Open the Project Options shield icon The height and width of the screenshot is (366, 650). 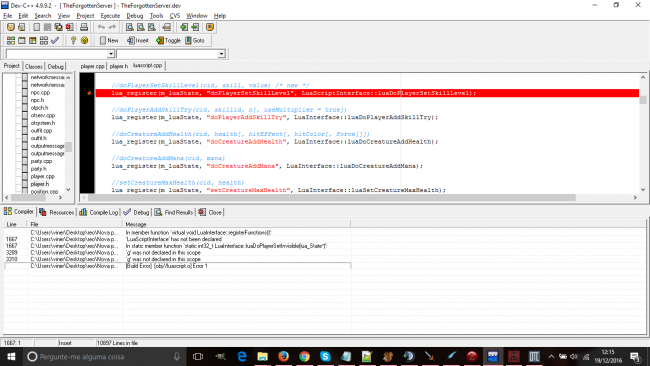coord(210,27)
